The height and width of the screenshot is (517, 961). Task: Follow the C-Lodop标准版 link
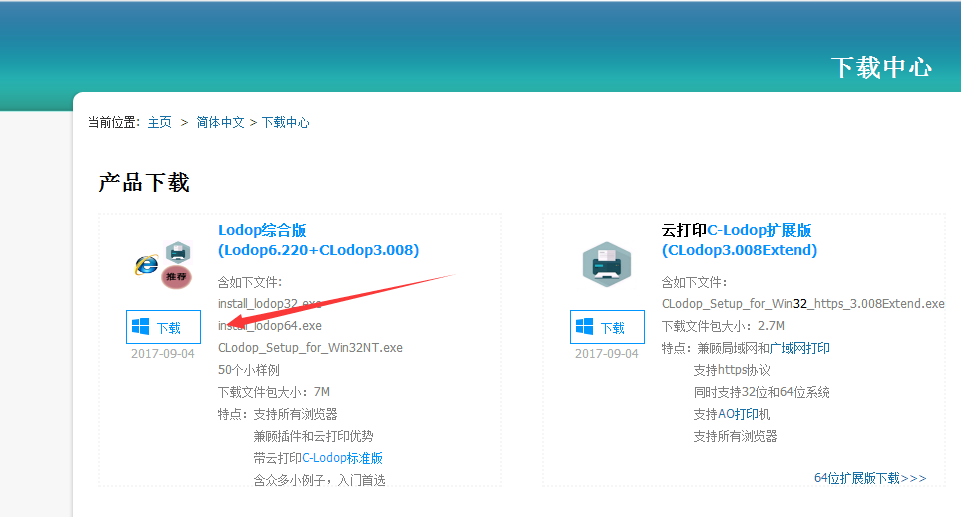coord(343,458)
